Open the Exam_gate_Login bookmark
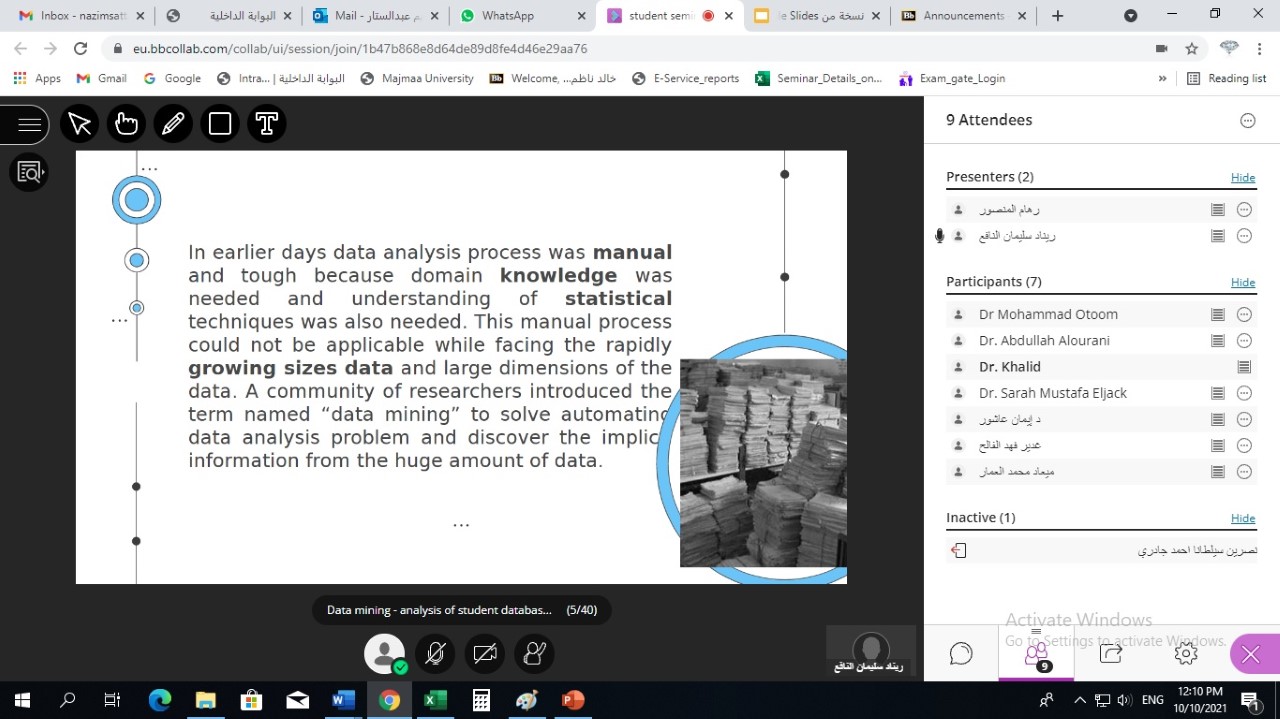Image resolution: width=1280 pixels, height=719 pixels. (952, 78)
